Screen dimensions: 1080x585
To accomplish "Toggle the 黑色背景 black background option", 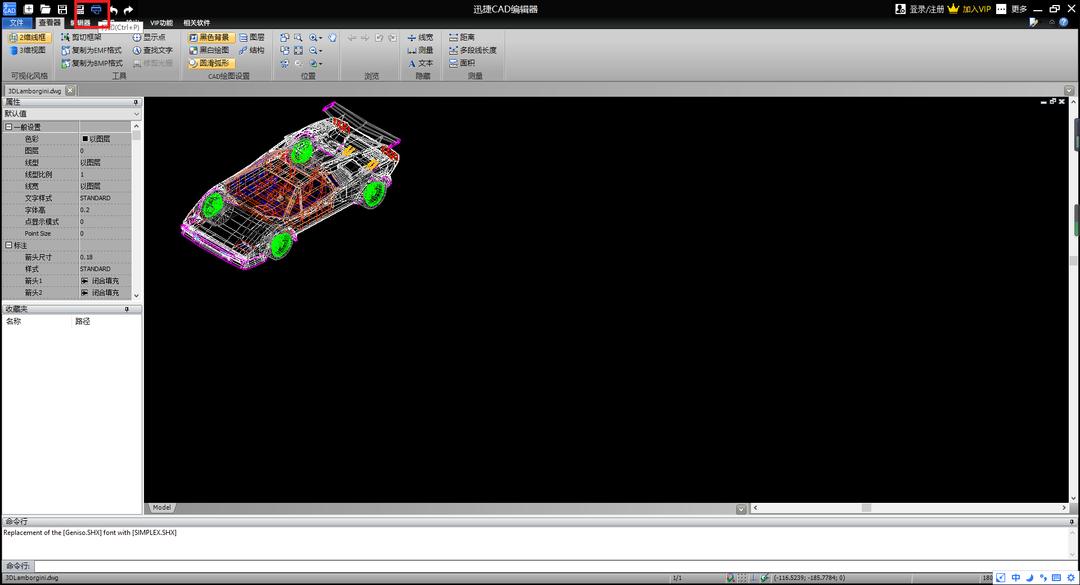I will [209, 37].
